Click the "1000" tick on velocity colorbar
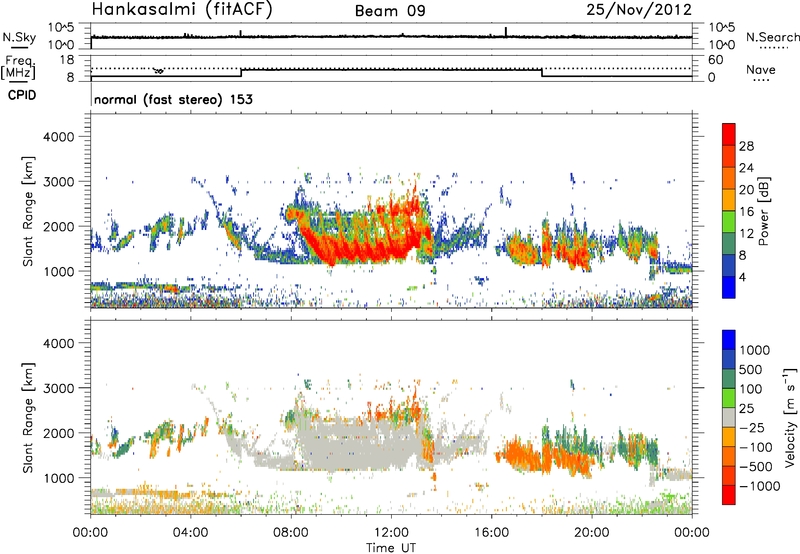 pyautogui.click(x=755, y=350)
